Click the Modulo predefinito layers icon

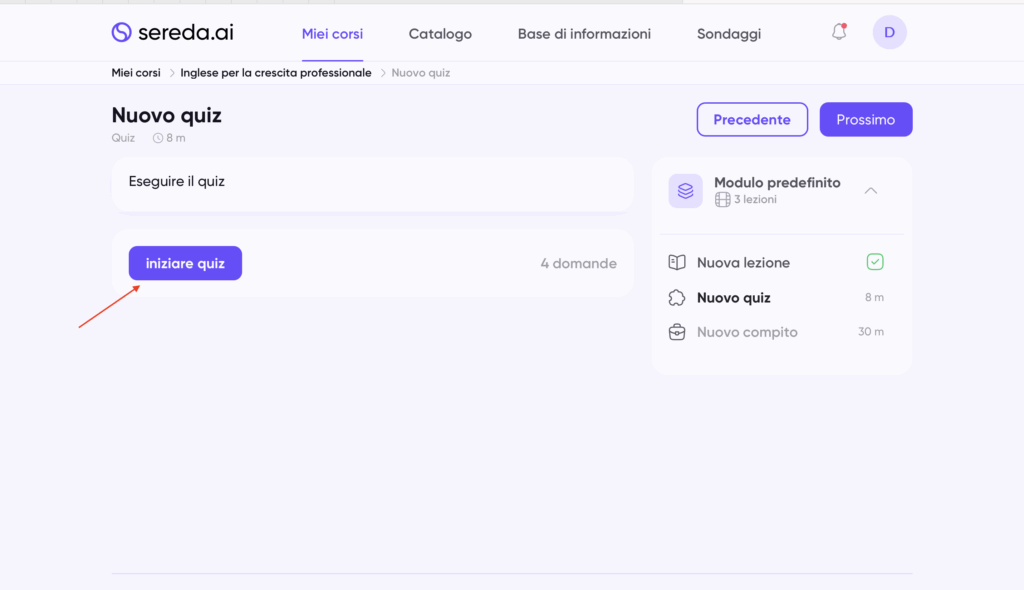point(685,191)
